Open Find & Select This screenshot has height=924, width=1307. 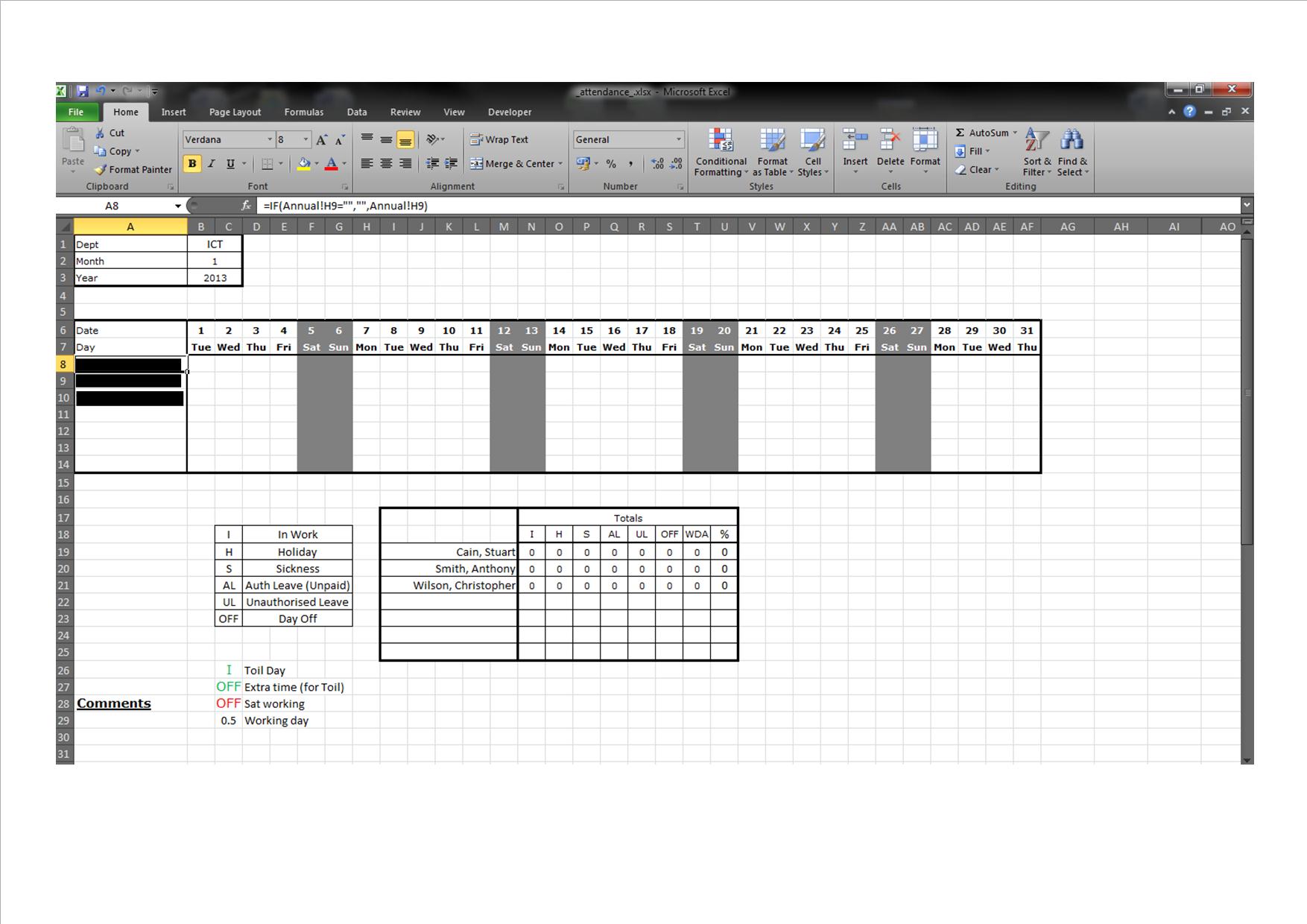click(1072, 151)
